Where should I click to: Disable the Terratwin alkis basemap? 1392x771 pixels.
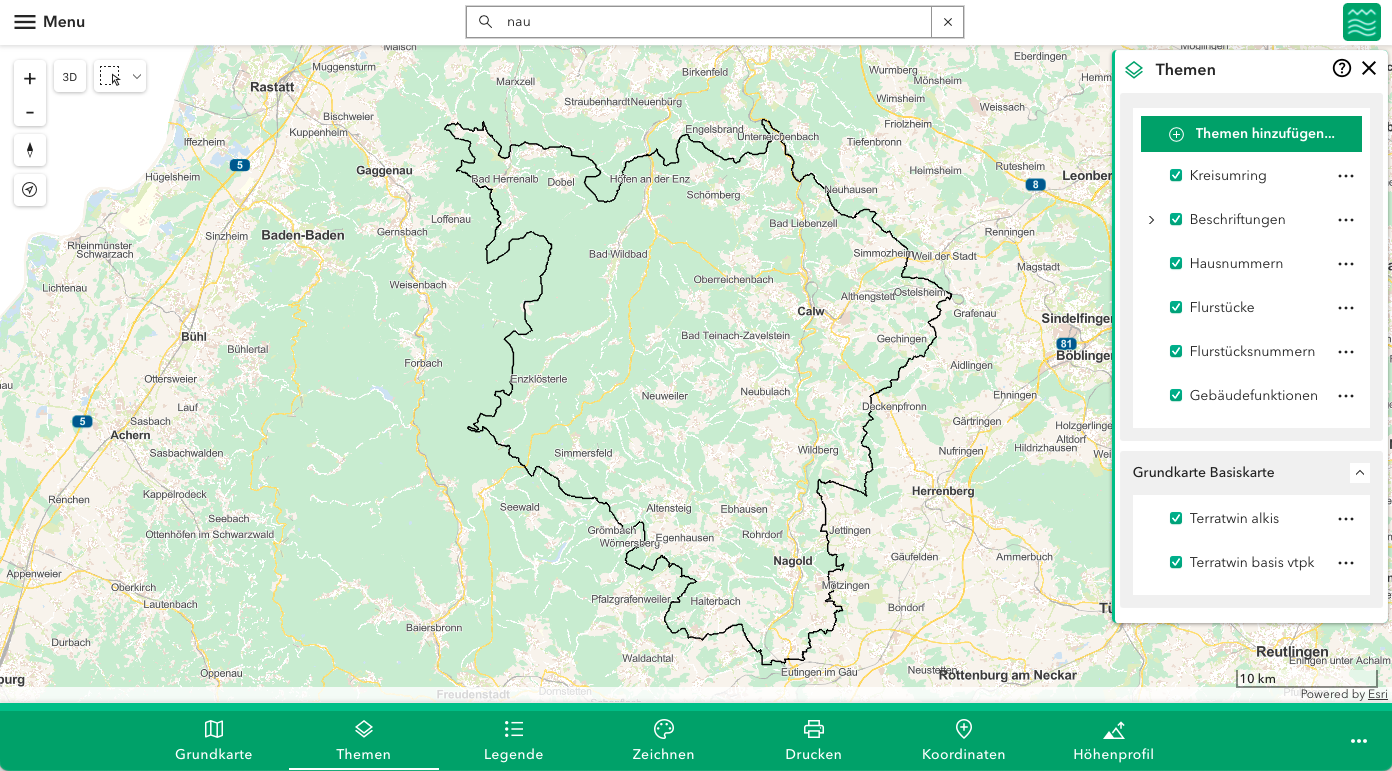coord(1176,518)
